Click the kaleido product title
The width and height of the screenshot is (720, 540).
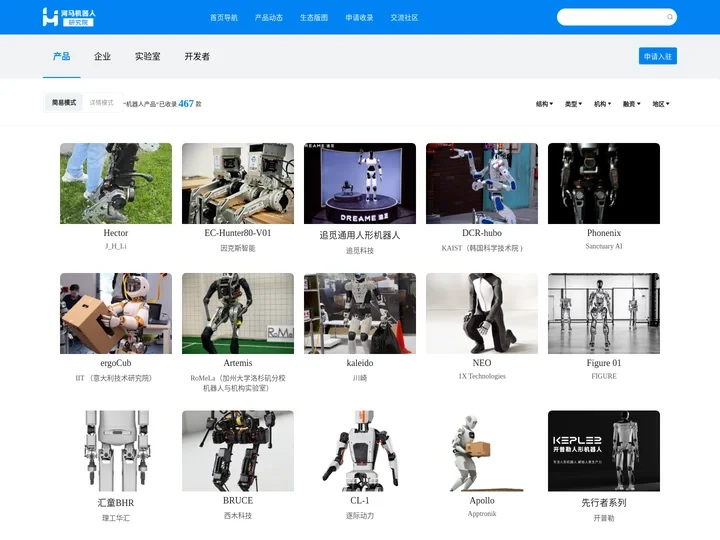pos(360,363)
